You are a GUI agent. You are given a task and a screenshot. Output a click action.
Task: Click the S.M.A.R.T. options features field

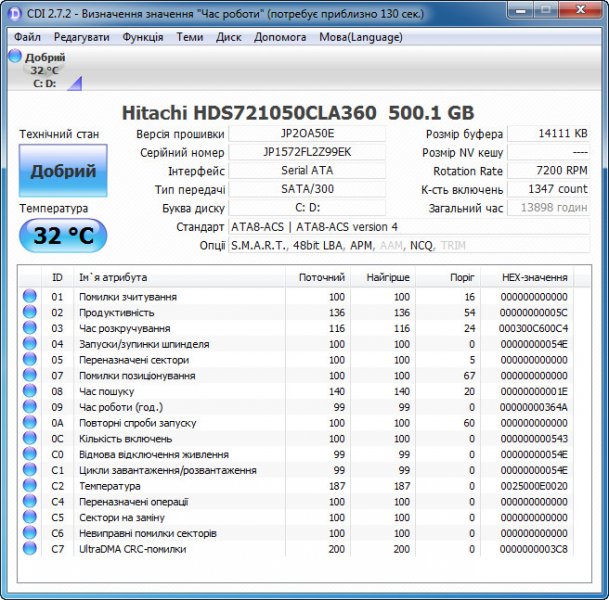pos(409,245)
